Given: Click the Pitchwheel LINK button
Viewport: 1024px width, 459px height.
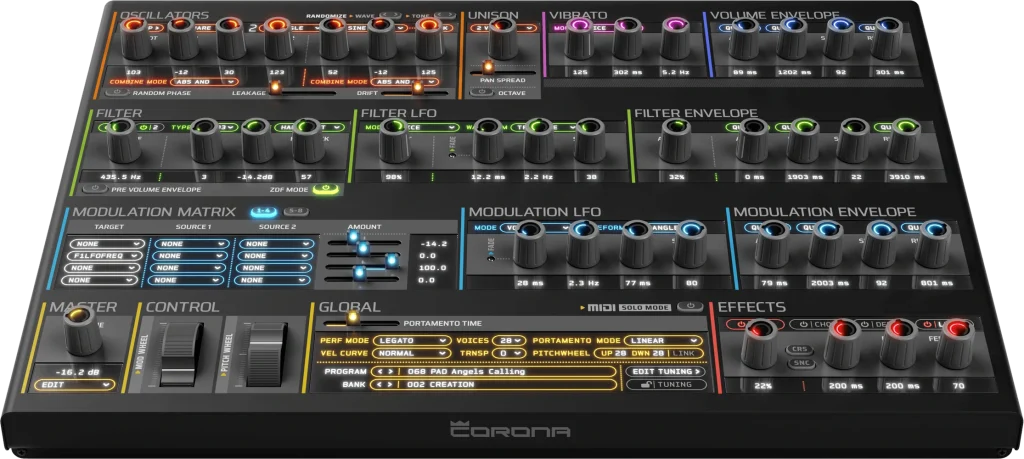Looking at the screenshot, I should [684, 353].
